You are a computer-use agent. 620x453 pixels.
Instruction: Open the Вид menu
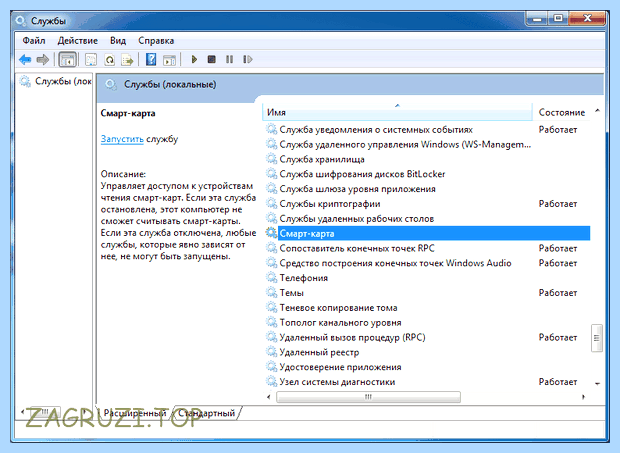click(118, 41)
